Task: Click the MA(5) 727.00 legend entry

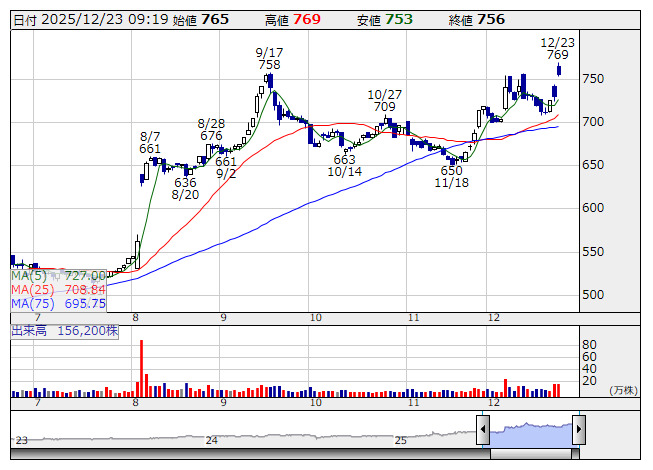Action: [x=58, y=276]
